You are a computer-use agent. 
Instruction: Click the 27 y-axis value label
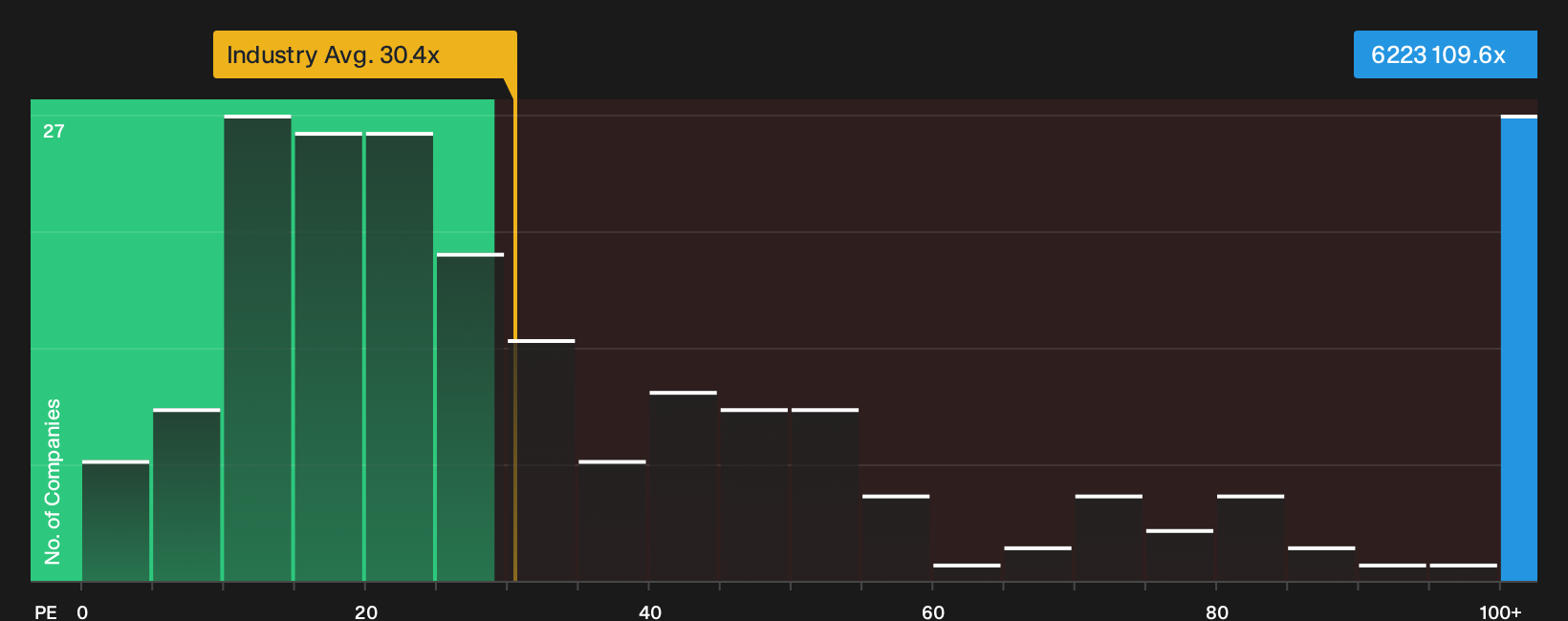tap(54, 131)
